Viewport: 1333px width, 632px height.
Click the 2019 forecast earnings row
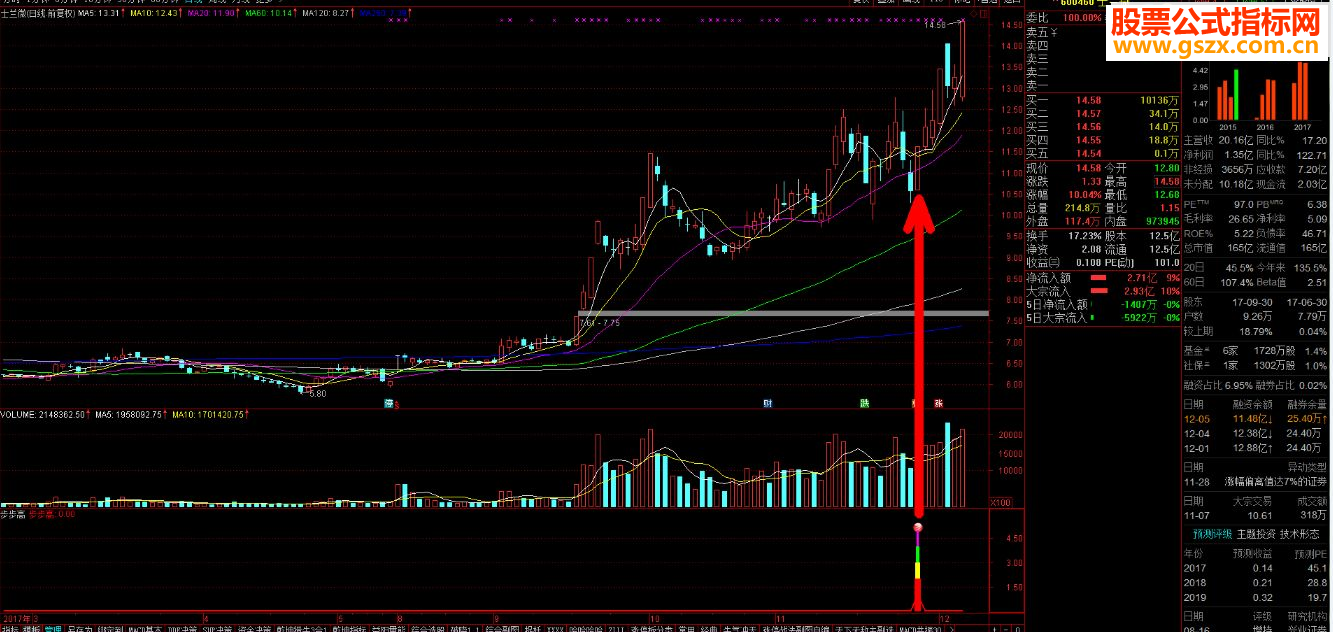tap(1257, 597)
